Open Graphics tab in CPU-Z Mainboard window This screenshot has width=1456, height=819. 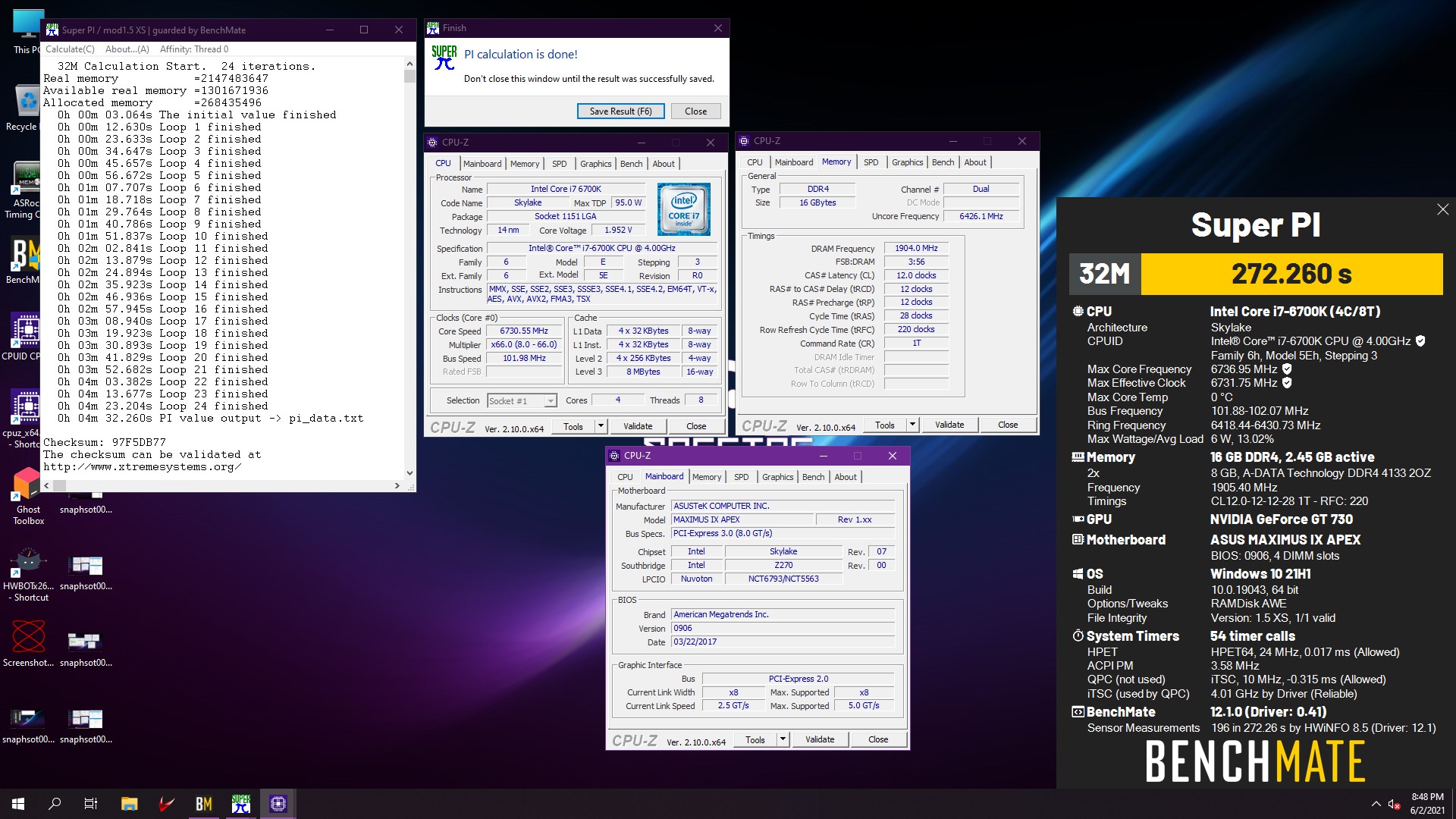coord(778,477)
